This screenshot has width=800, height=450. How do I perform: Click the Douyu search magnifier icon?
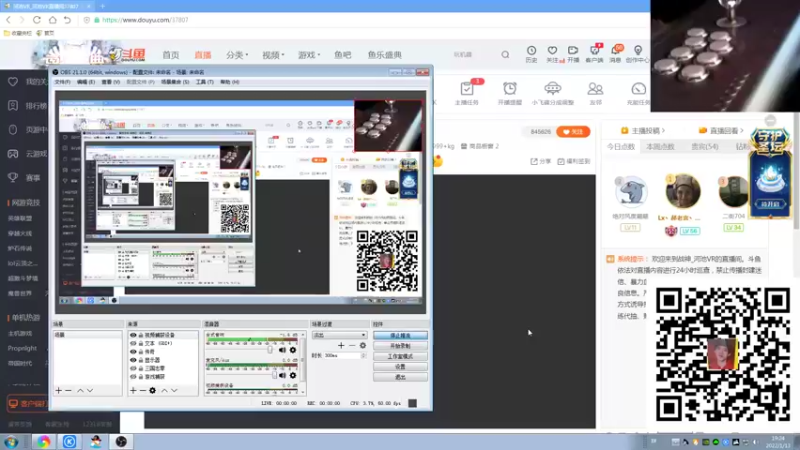pos(505,55)
